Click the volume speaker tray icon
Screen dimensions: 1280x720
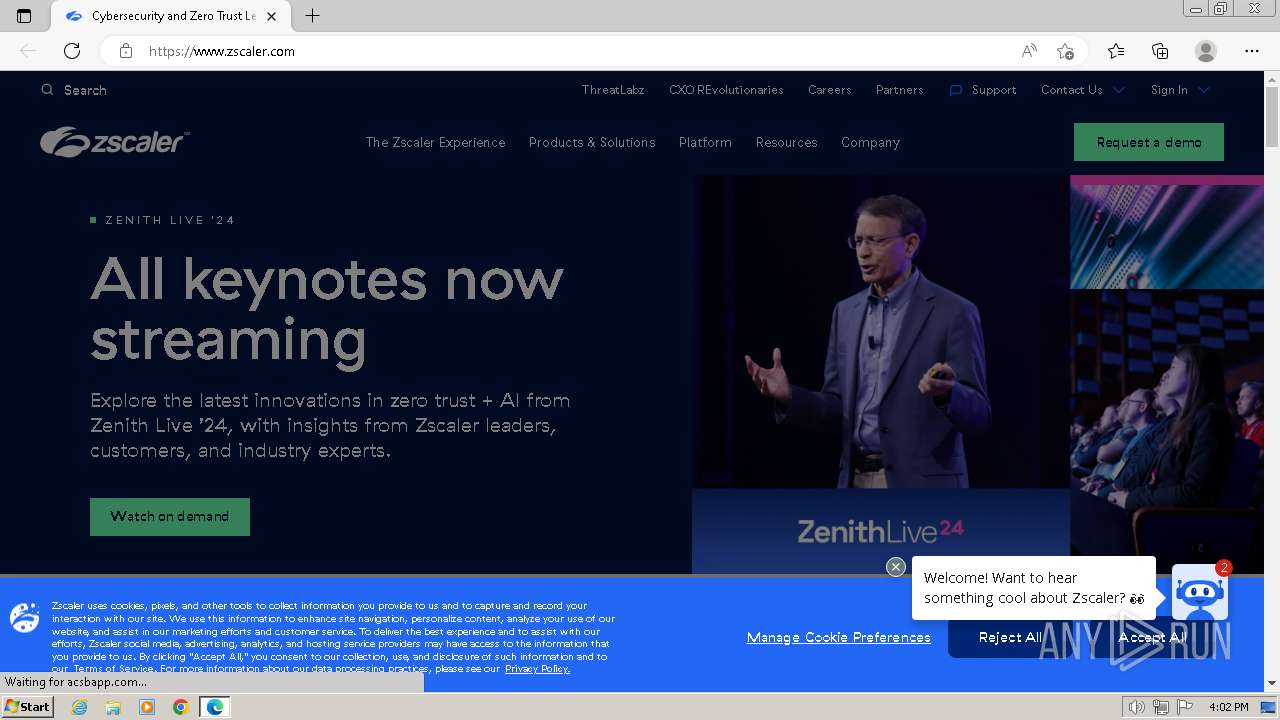pyautogui.click(x=1137, y=707)
